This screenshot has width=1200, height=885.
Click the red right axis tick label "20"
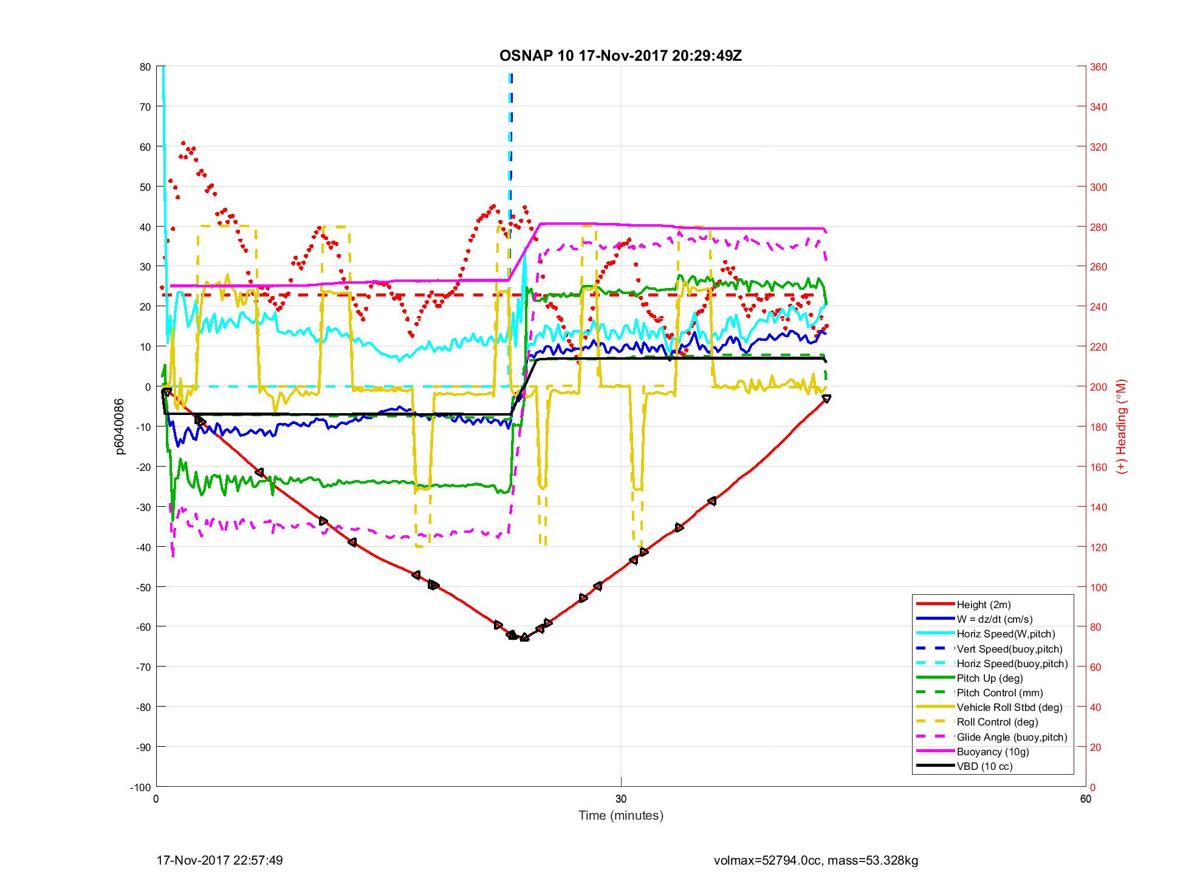coord(1097,747)
